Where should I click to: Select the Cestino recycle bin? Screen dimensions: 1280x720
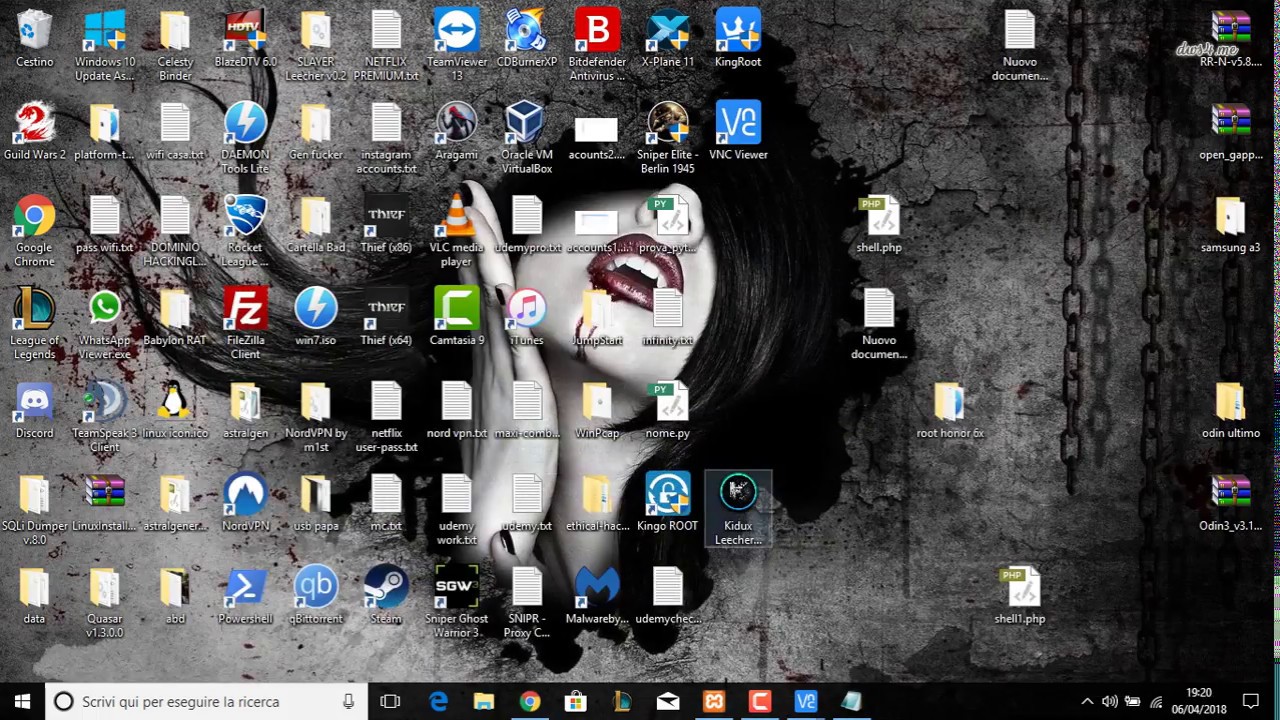coord(34,38)
